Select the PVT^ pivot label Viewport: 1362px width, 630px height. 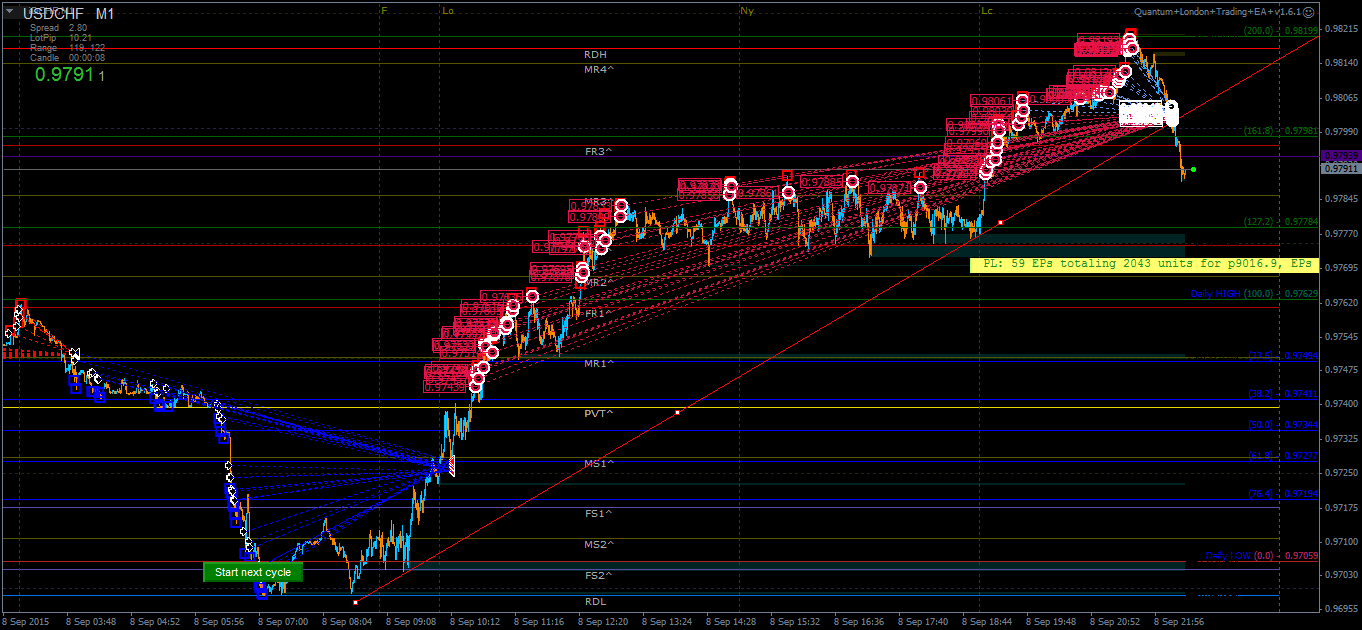click(599, 414)
